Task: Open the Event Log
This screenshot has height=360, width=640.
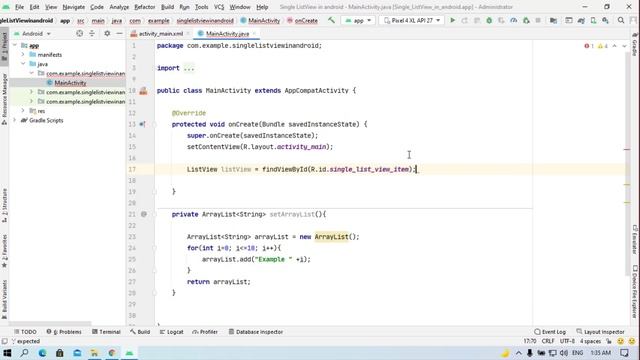Action: click(x=550, y=332)
